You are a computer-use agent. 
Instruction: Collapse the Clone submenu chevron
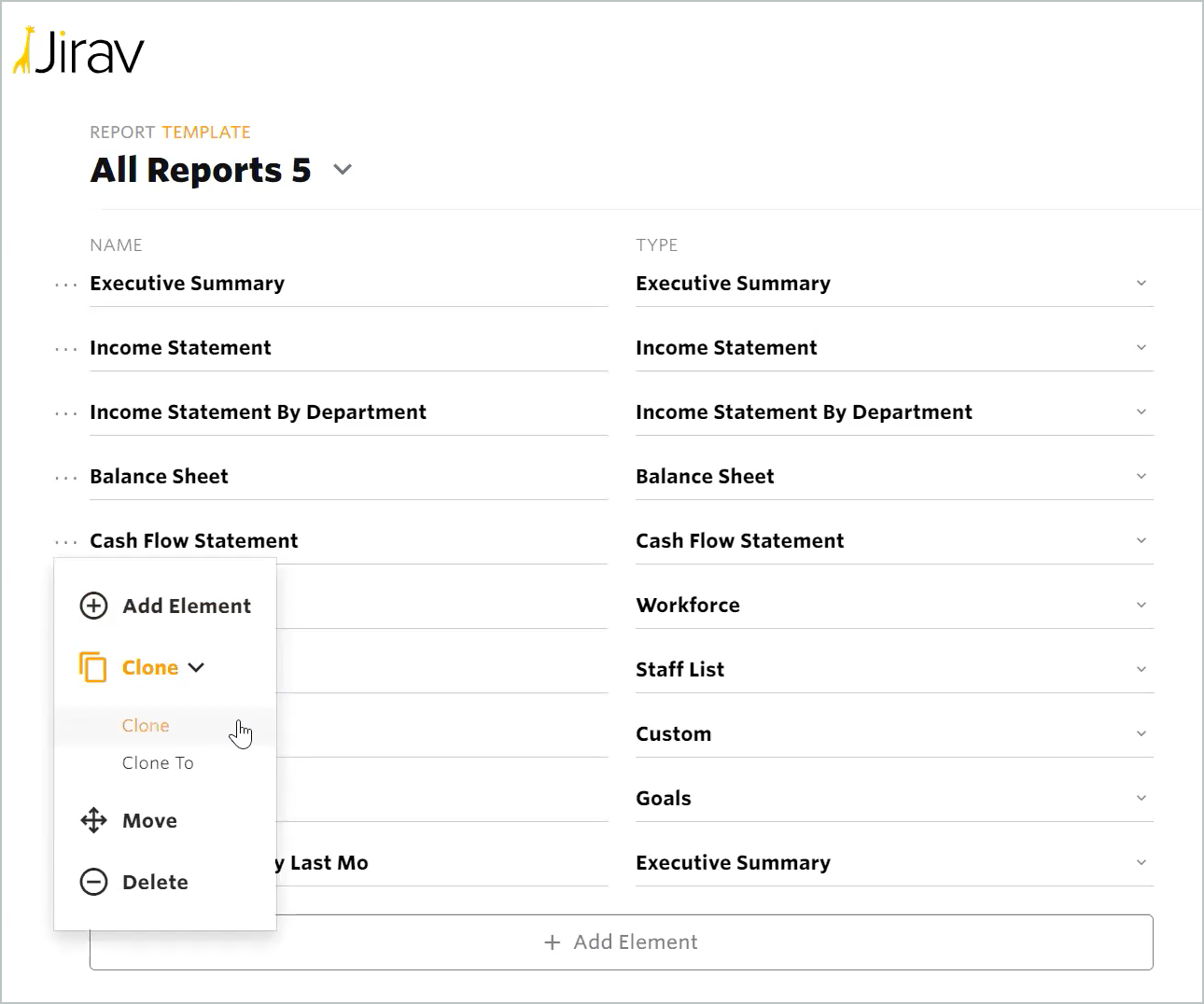(196, 667)
